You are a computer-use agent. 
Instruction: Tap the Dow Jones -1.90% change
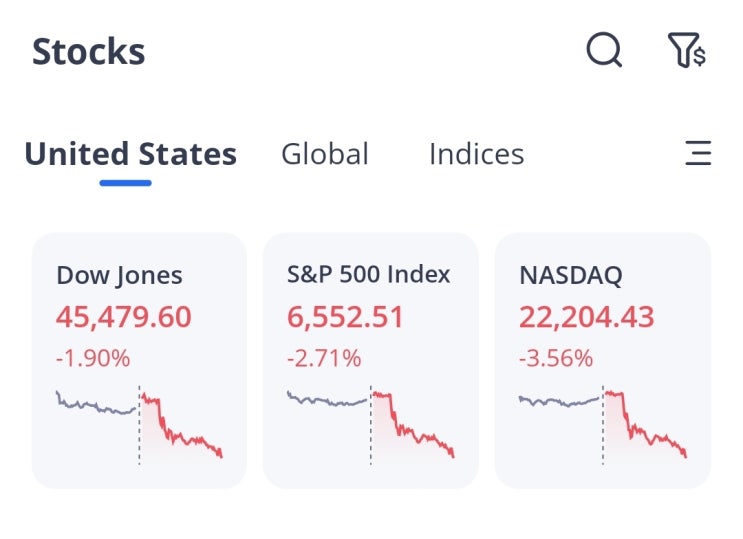coord(93,357)
